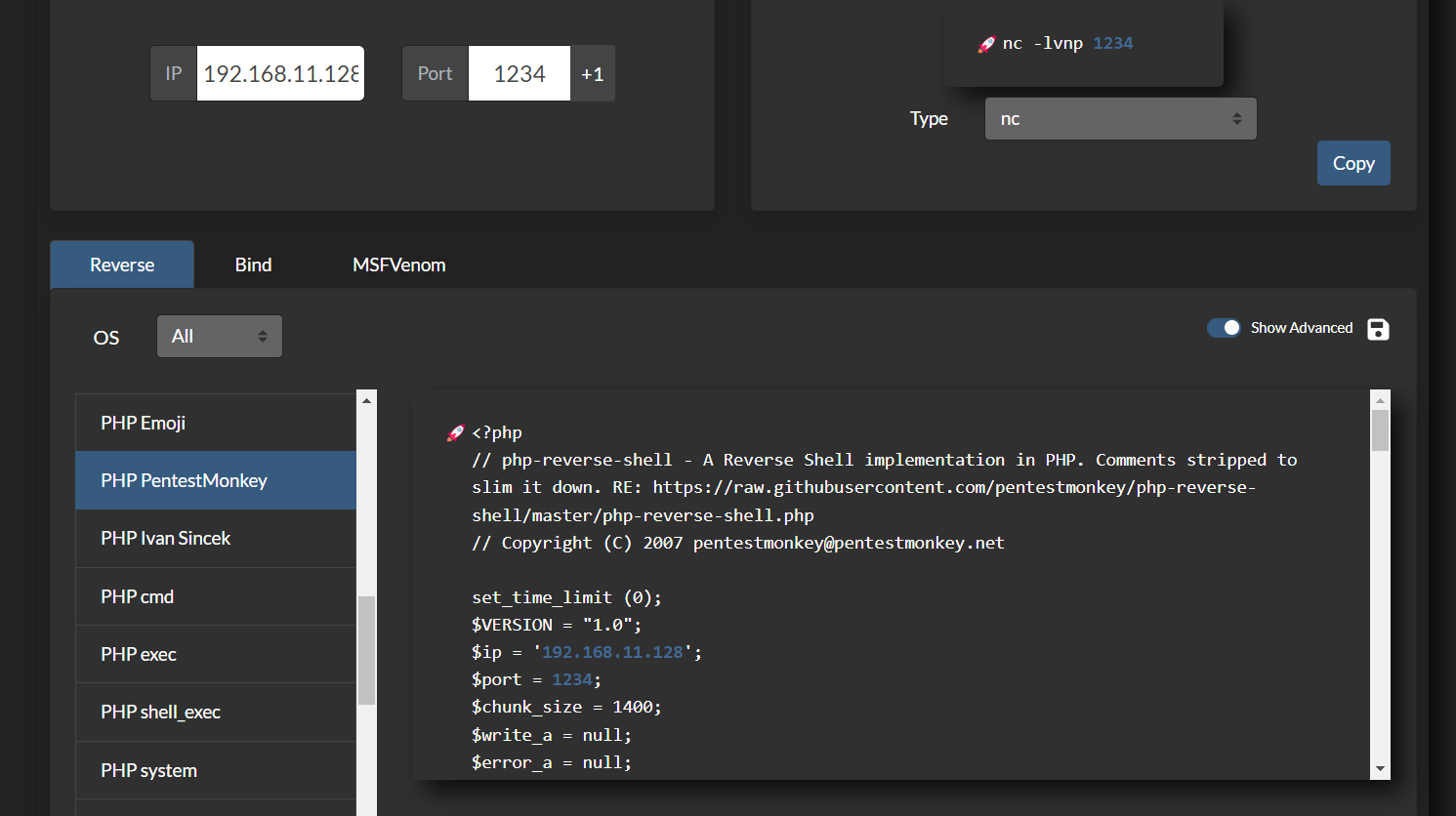This screenshot has height=816, width=1456.
Task: Click the rocket icon before the nc listener command
Action: [986, 44]
